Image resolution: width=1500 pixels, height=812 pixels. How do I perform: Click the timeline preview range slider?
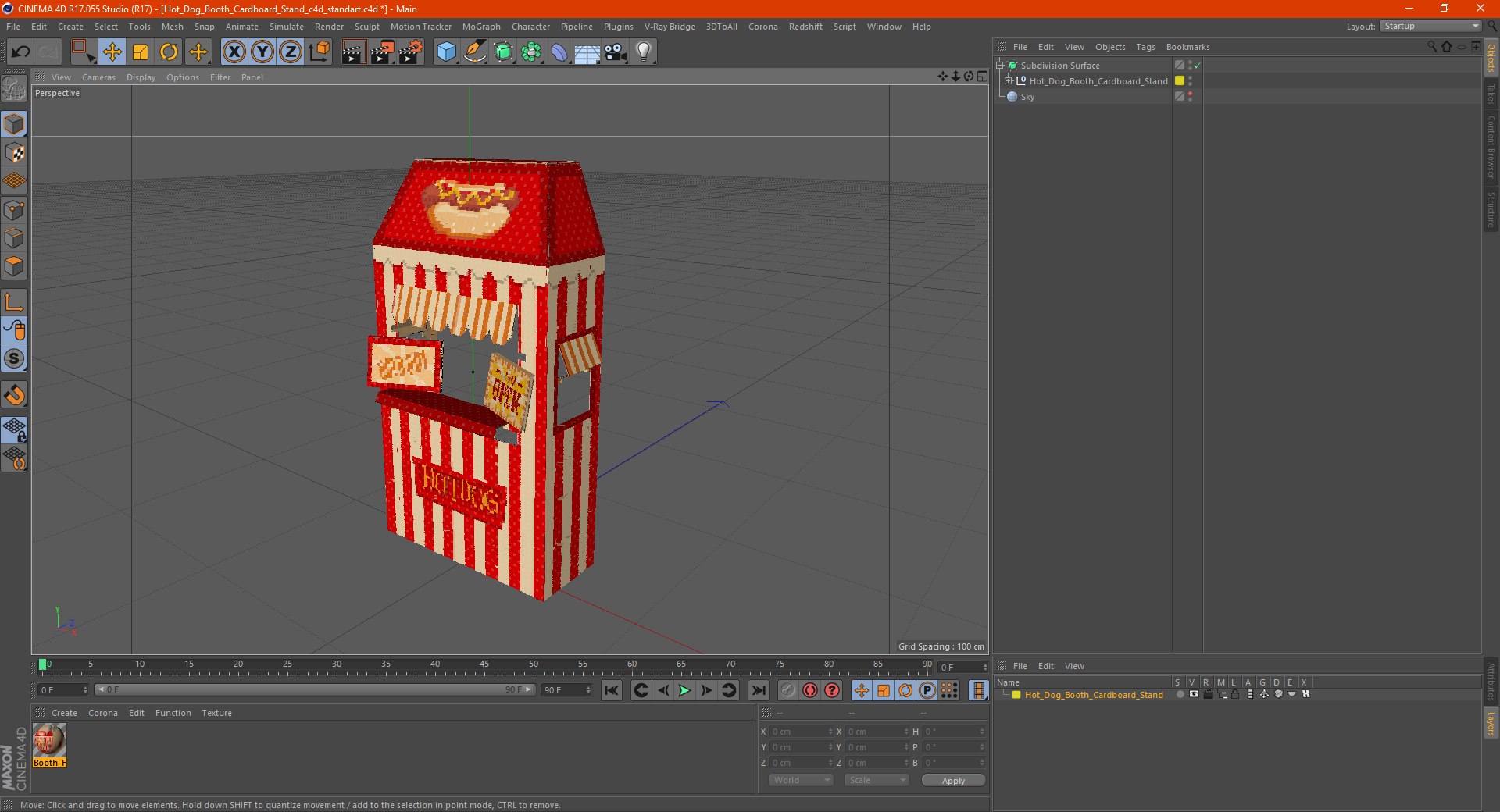tap(314, 689)
